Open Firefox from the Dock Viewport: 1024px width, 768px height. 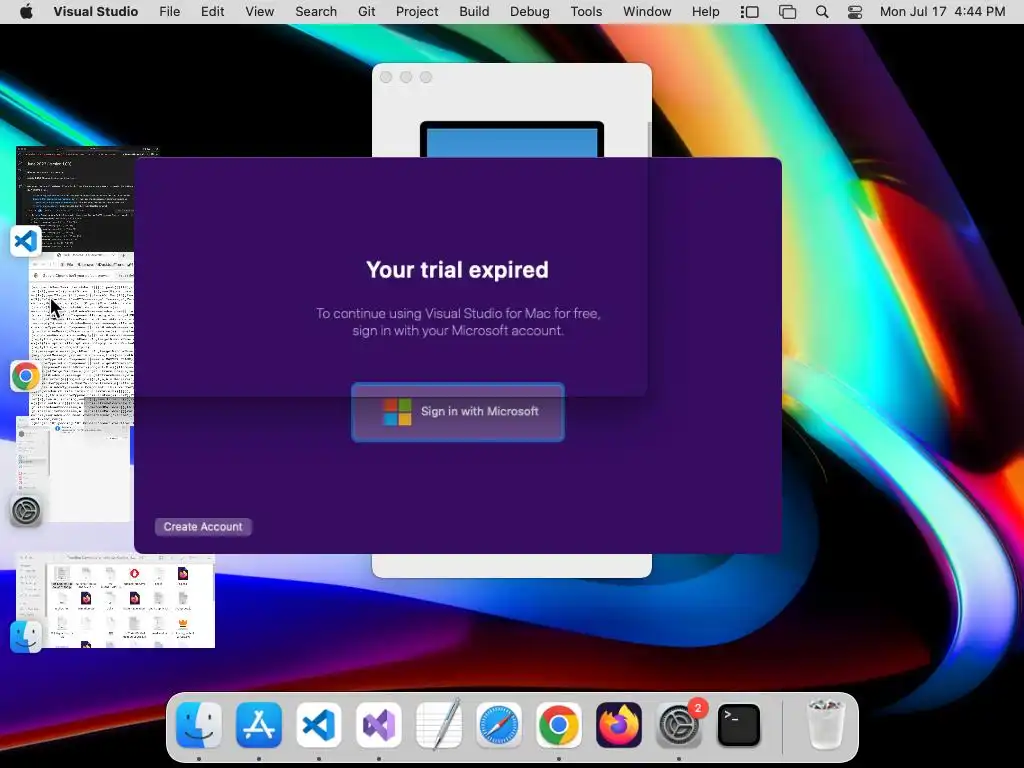coord(618,725)
